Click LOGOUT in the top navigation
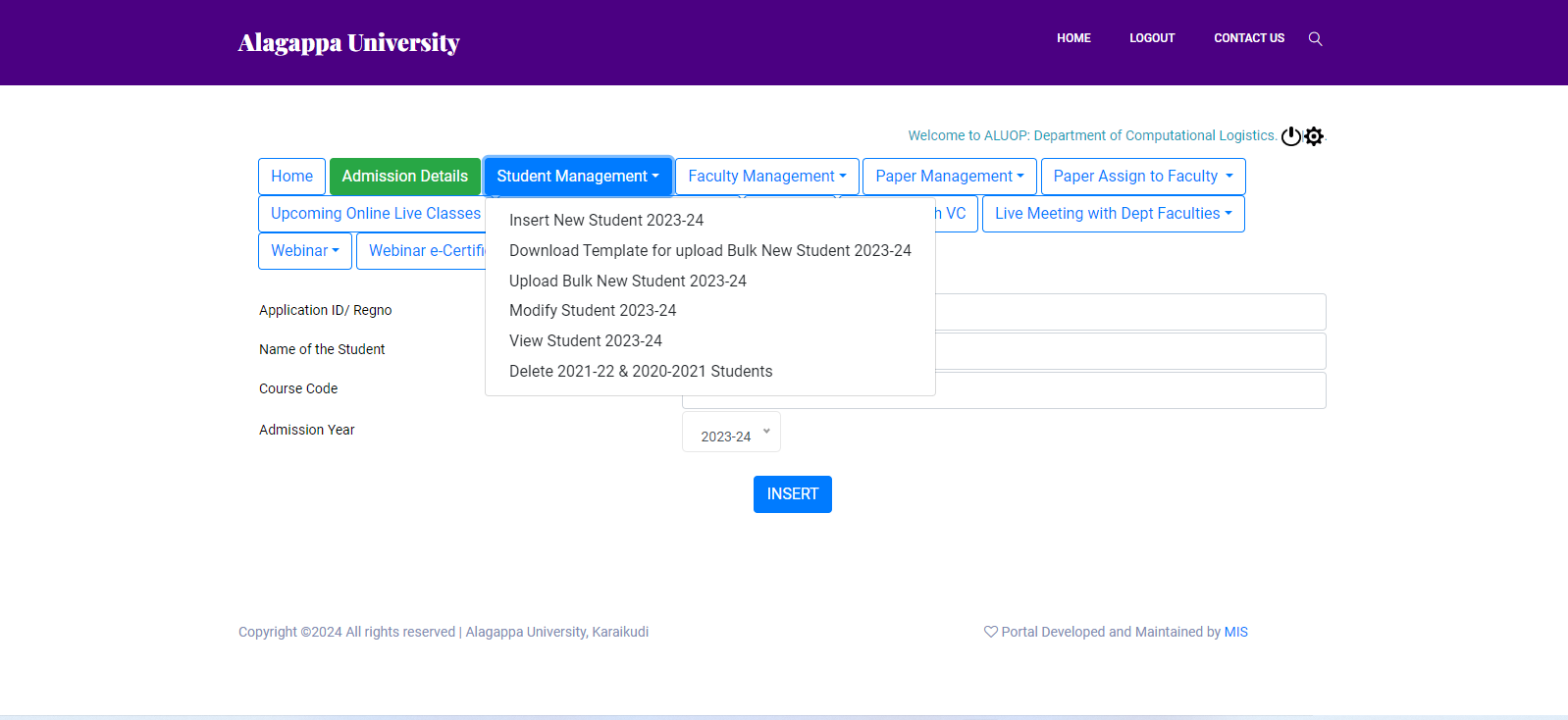Screen dimensions: 1568x720 1152,38
